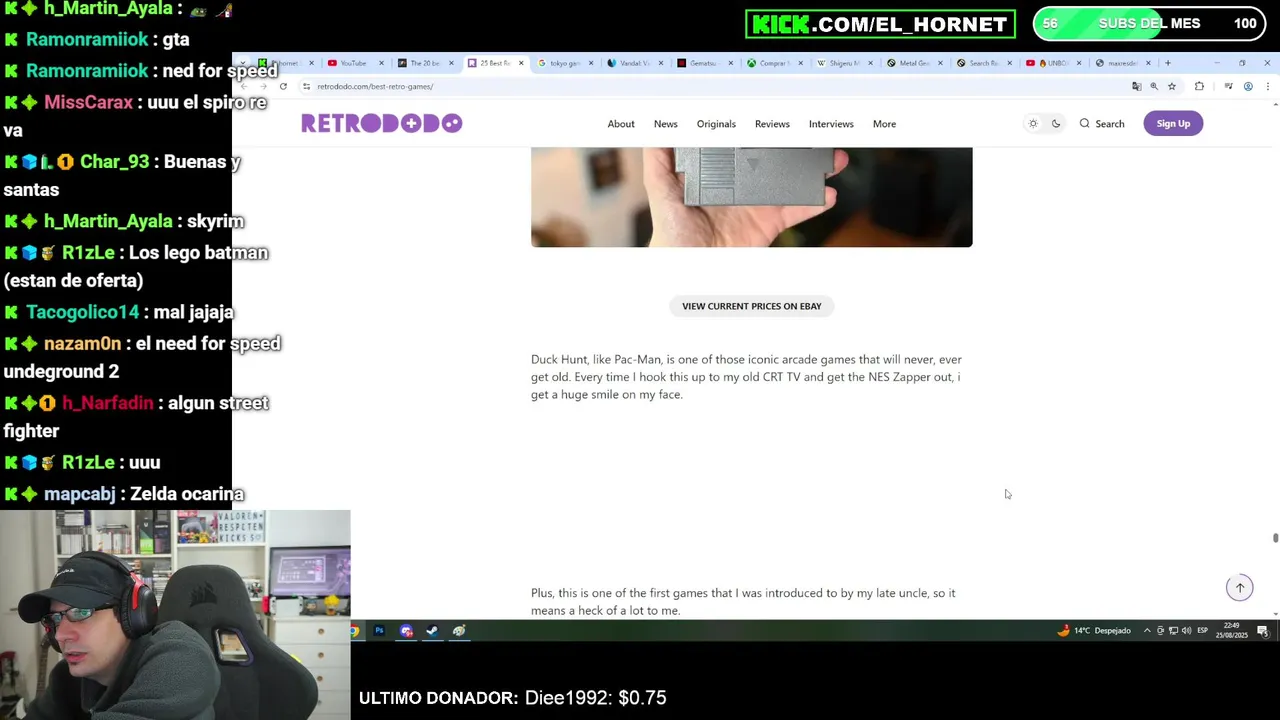Open the Reviews menu item

pyautogui.click(x=772, y=124)
